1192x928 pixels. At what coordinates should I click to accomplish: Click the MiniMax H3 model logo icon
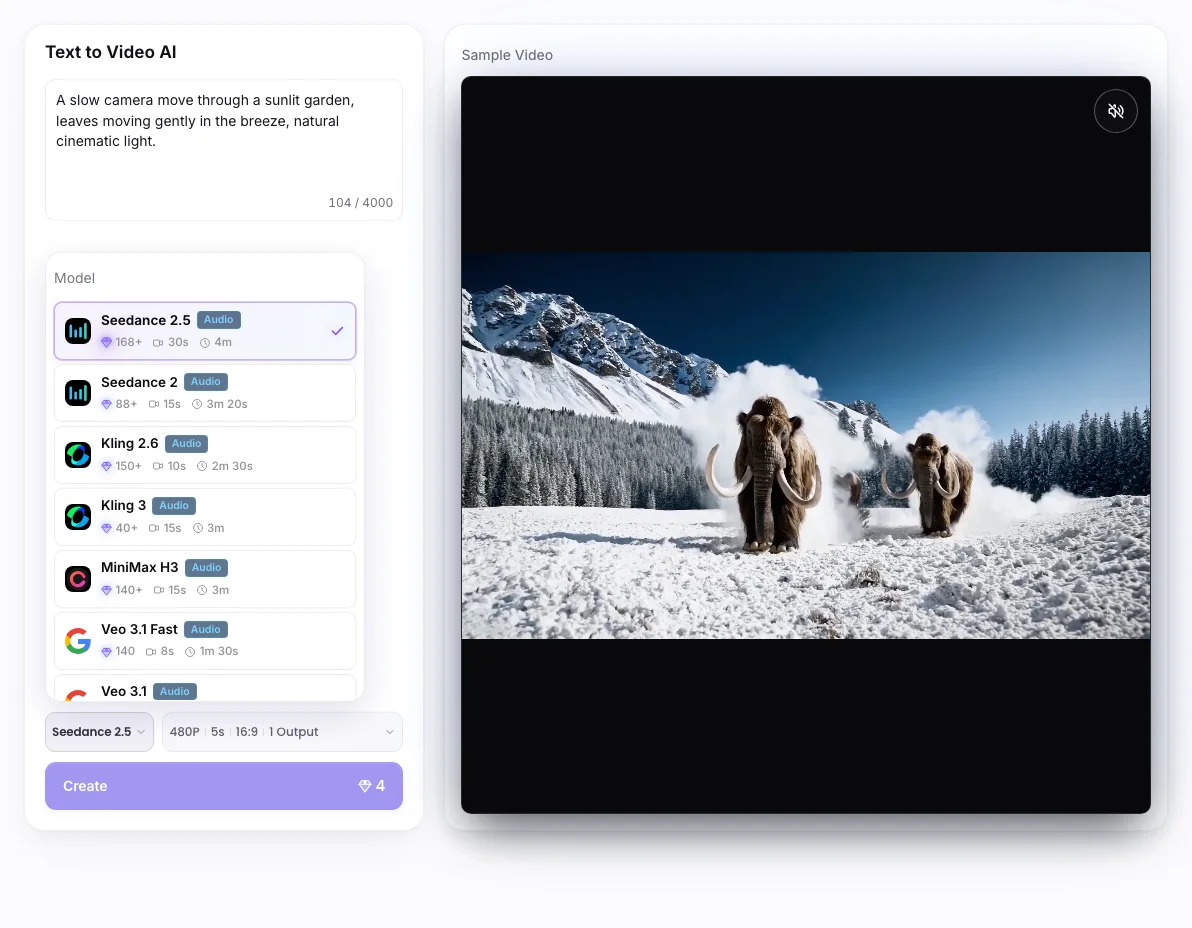[x=78, y=578]
